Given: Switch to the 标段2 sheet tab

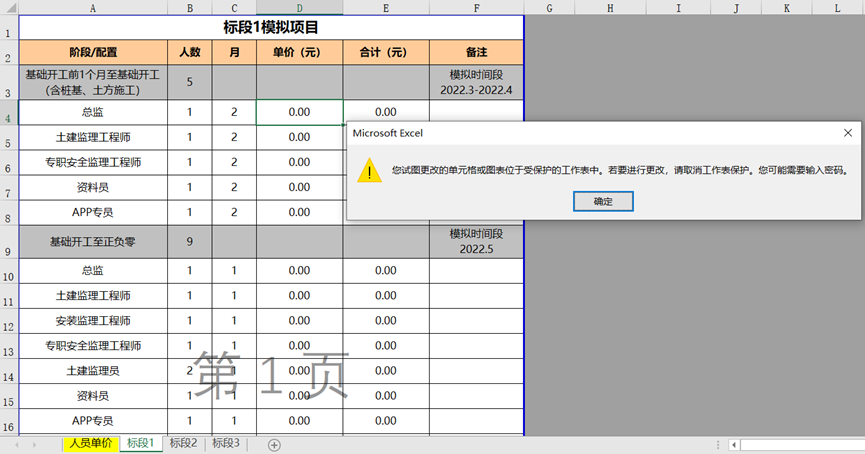Looking at the screenshot, I should tap(183, 444).
